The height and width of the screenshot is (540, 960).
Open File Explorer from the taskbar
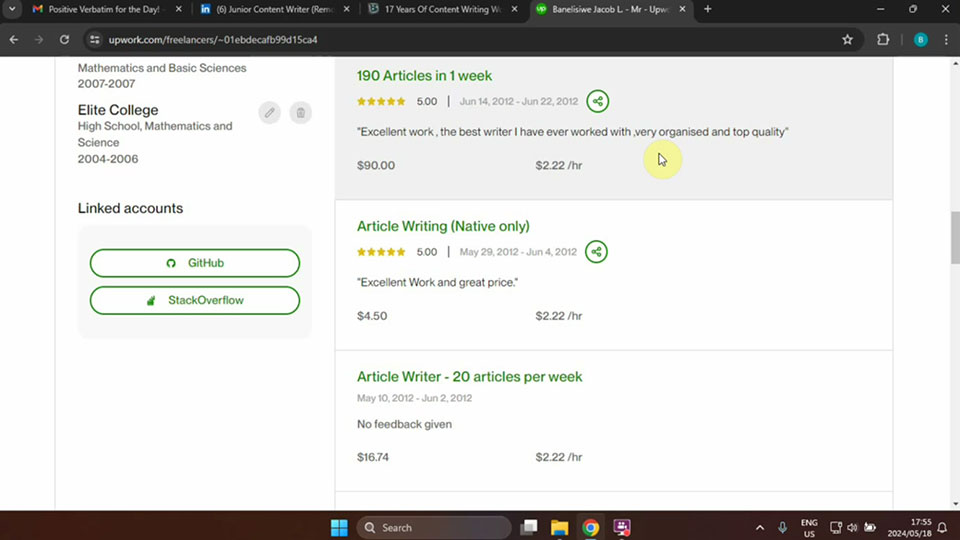coord(559,527)
